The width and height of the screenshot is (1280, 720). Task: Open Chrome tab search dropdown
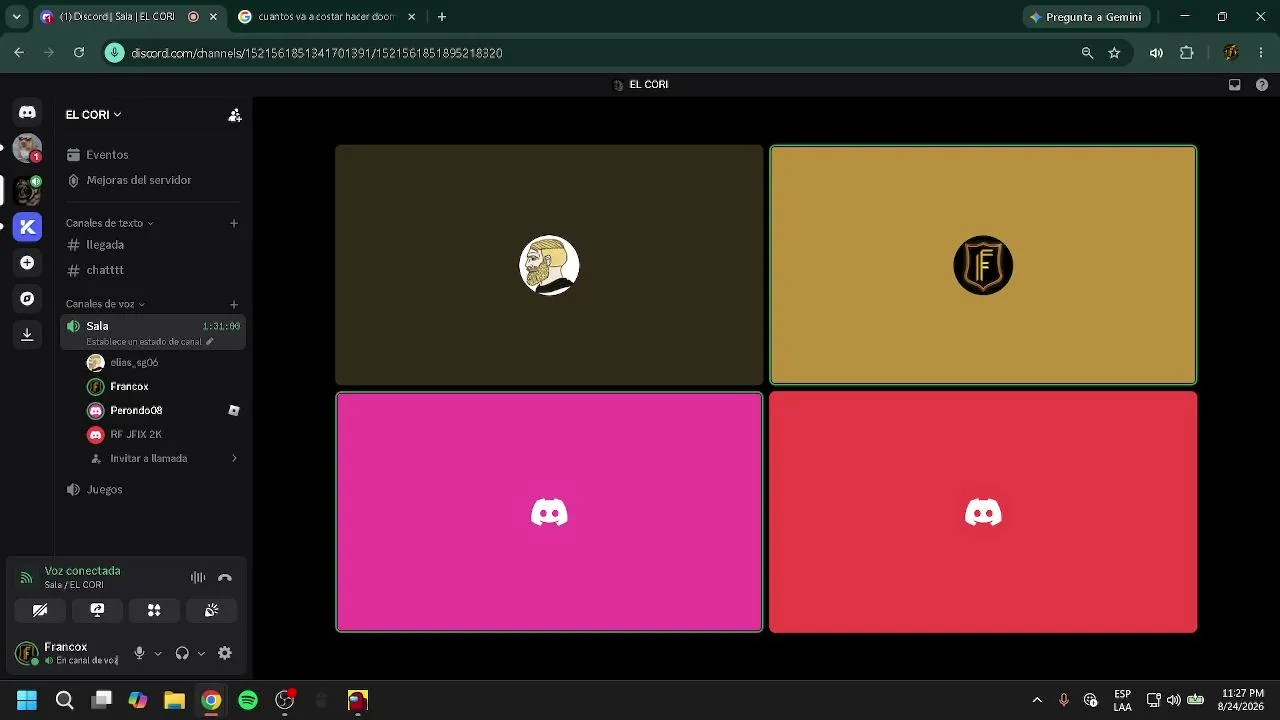click(x=16, y=17)
